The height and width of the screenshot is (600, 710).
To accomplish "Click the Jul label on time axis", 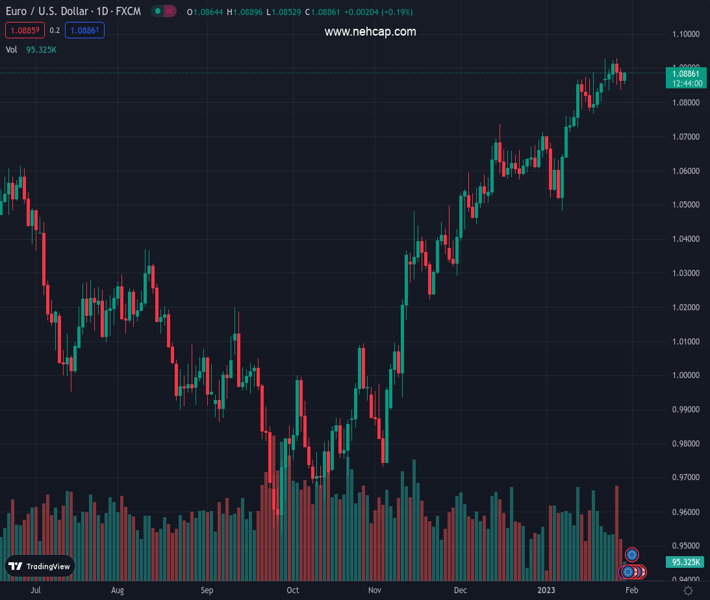I will 36,591.
